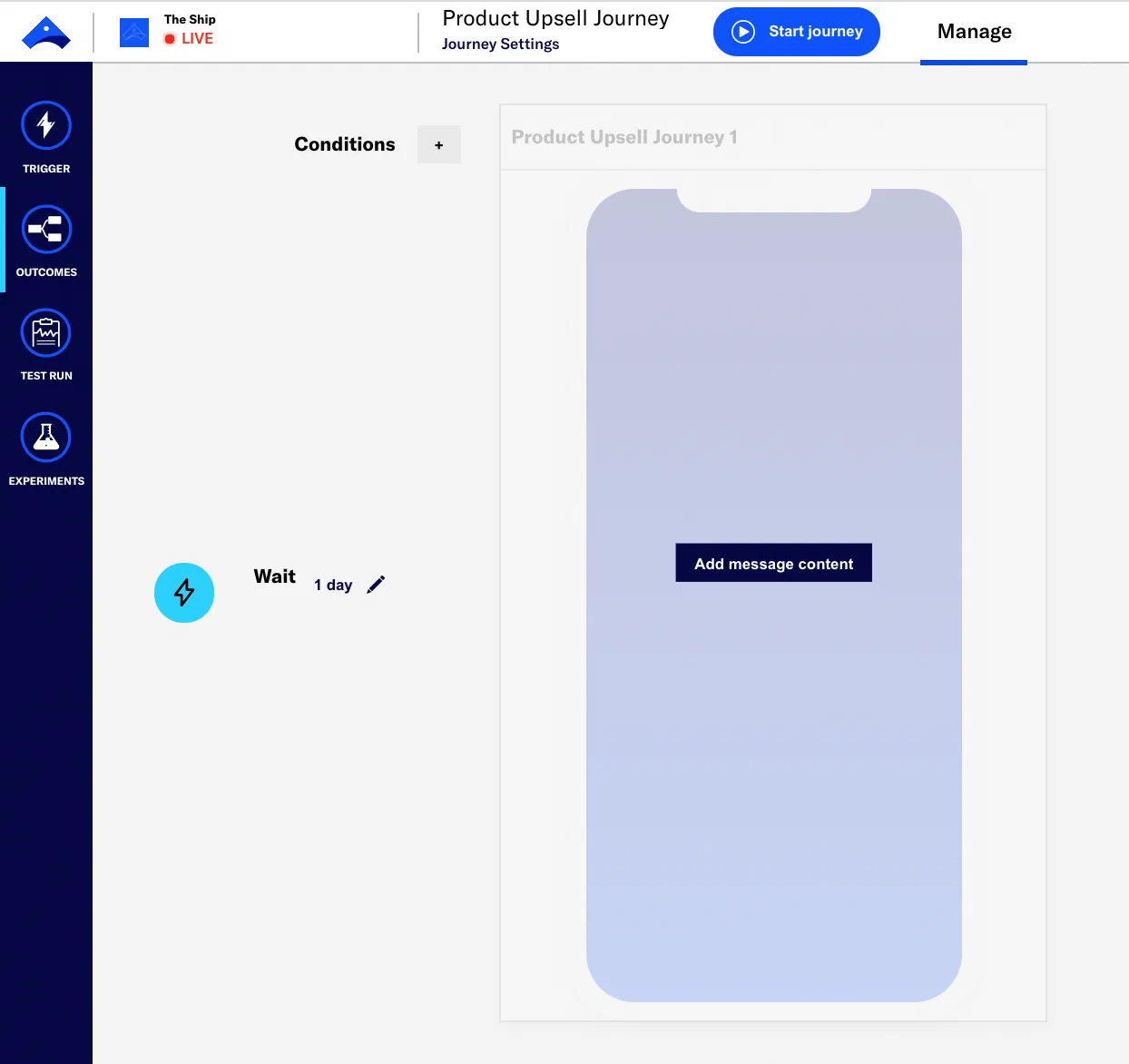Select the Product Upsell Journey 1 name field
The height and width of the screenshot is (1064, 1129).
coord(624,136)
